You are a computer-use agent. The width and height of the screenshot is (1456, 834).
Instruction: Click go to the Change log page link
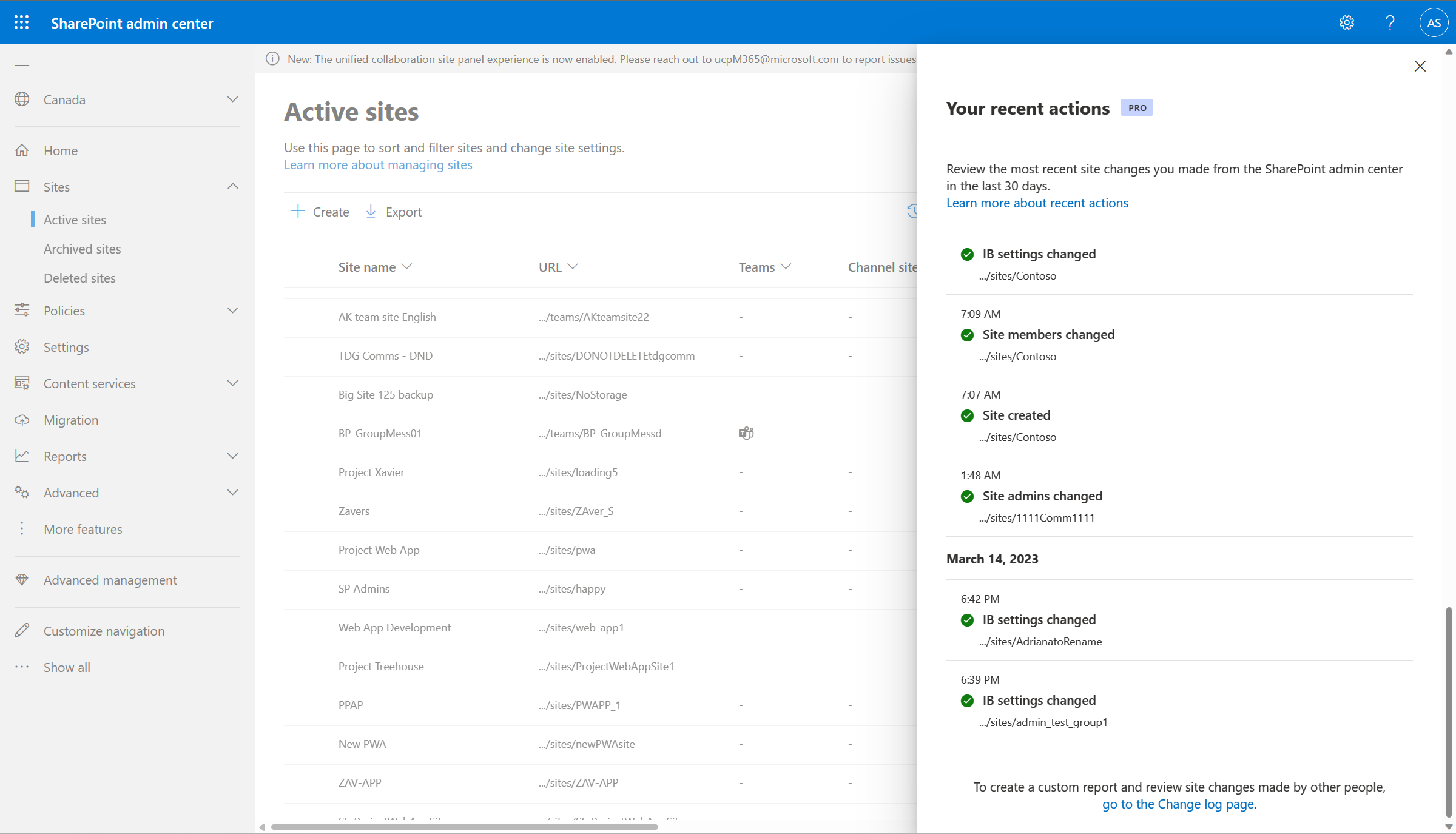[1179, 803]
